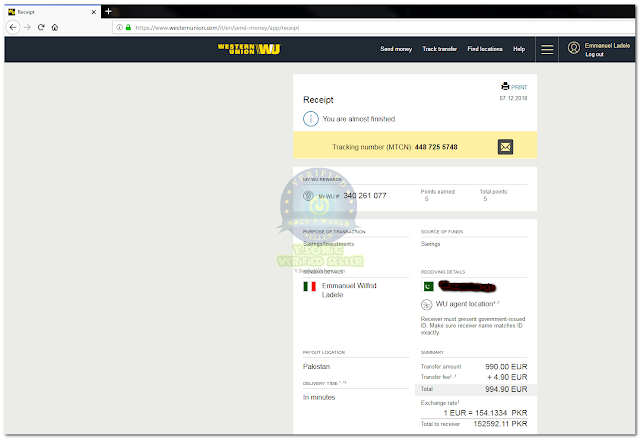Viewport: 640px width, 439px height.
Task: Click the Italy flag next to sender
Action: click(x=309, y=286)
